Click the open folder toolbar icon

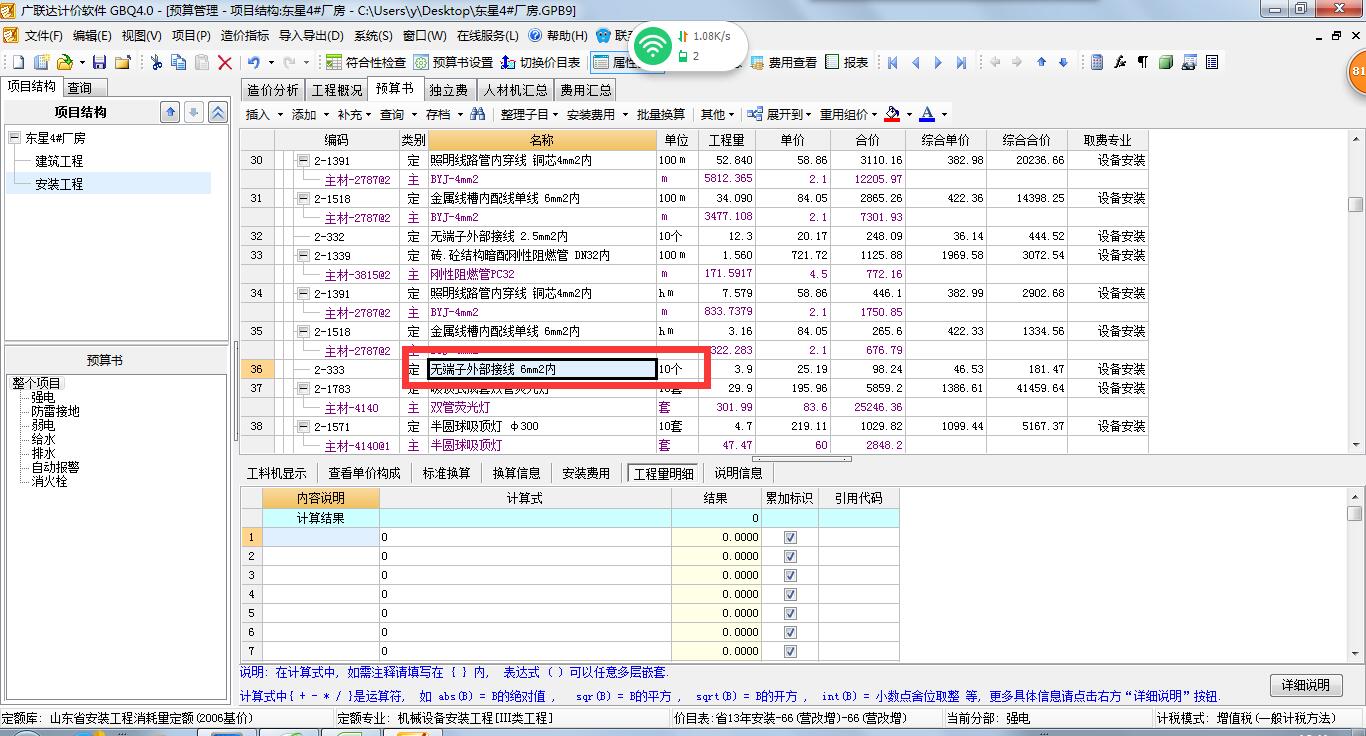[x=63, y=62]
